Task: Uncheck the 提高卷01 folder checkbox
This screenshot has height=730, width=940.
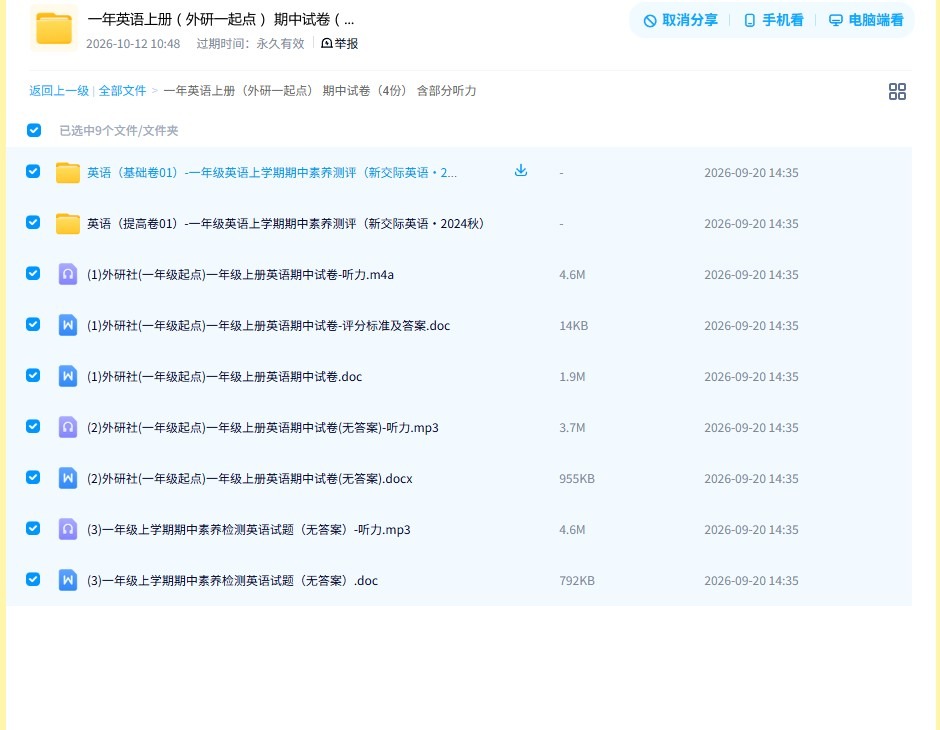Action: click(x=33, y=222)
